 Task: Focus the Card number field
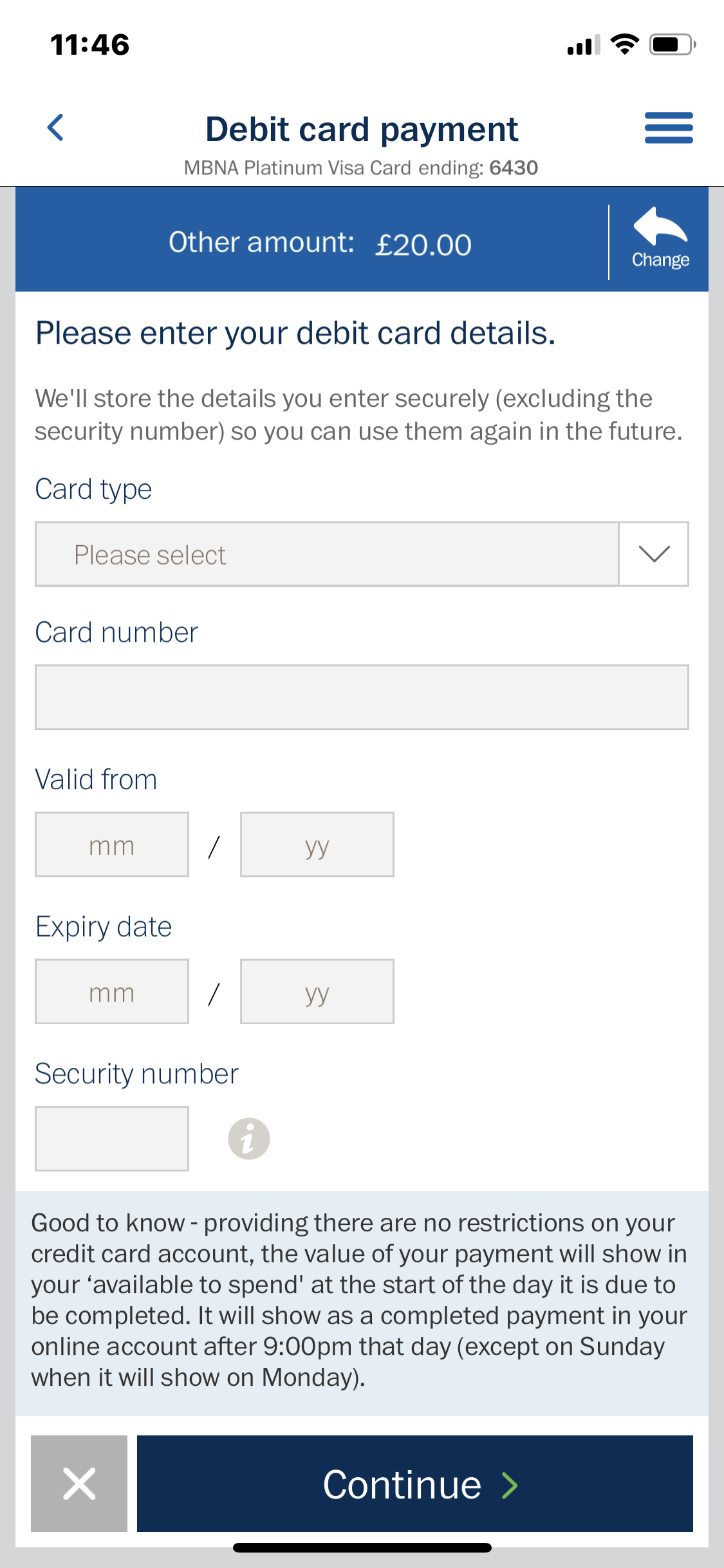point(362,697)
